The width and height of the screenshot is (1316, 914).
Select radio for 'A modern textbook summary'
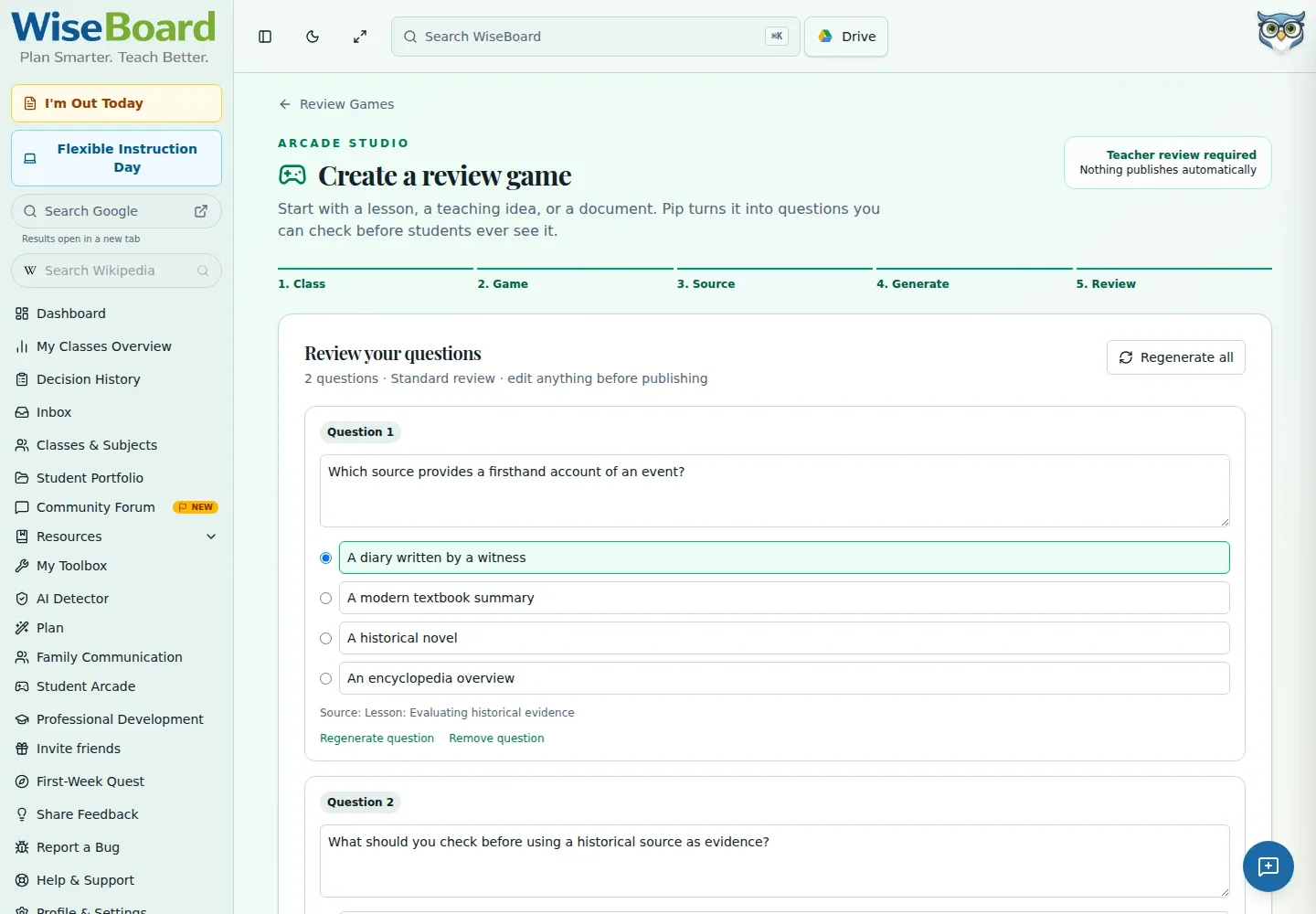click(325, 598)
